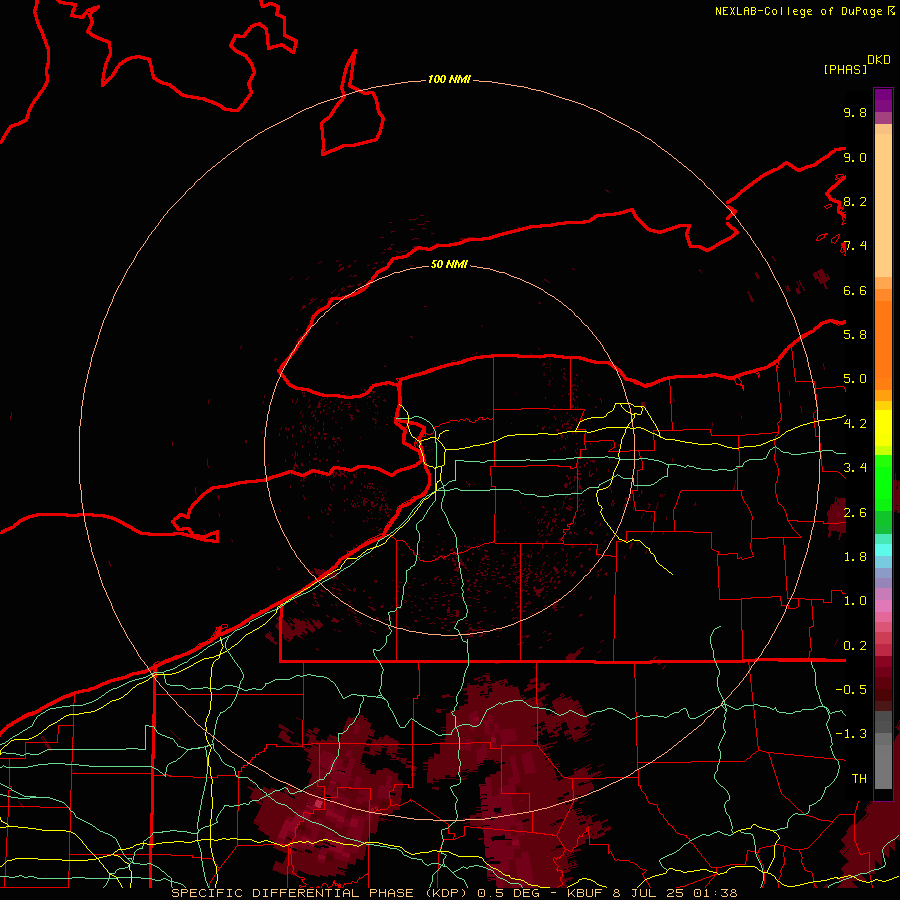Click the [PHAS] units label
Viewport: 900px width, 900px height.
click(x=845, y=70)
